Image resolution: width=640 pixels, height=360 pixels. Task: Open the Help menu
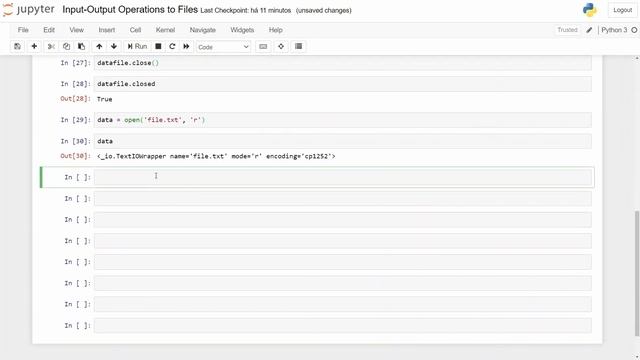276,30
